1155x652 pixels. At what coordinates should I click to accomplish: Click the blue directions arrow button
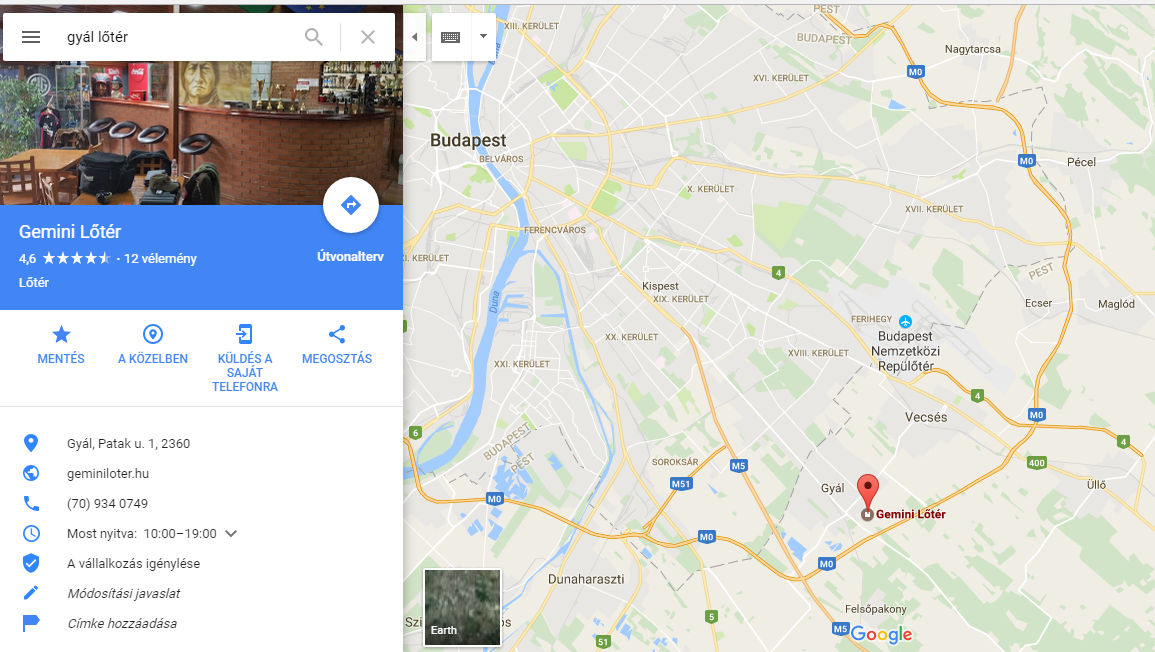coord(351,205)
